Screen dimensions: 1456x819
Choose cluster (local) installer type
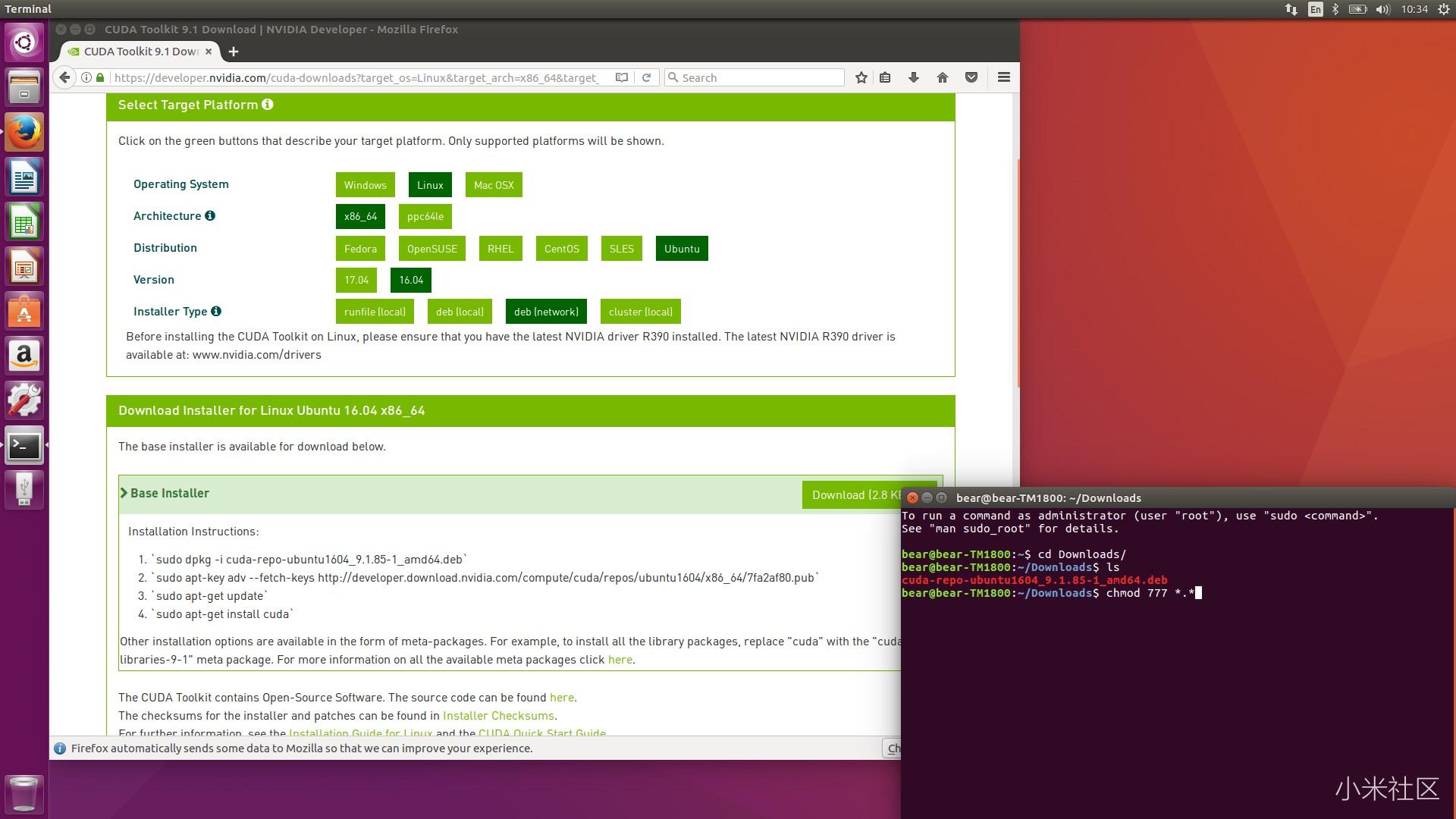[641, 312]
